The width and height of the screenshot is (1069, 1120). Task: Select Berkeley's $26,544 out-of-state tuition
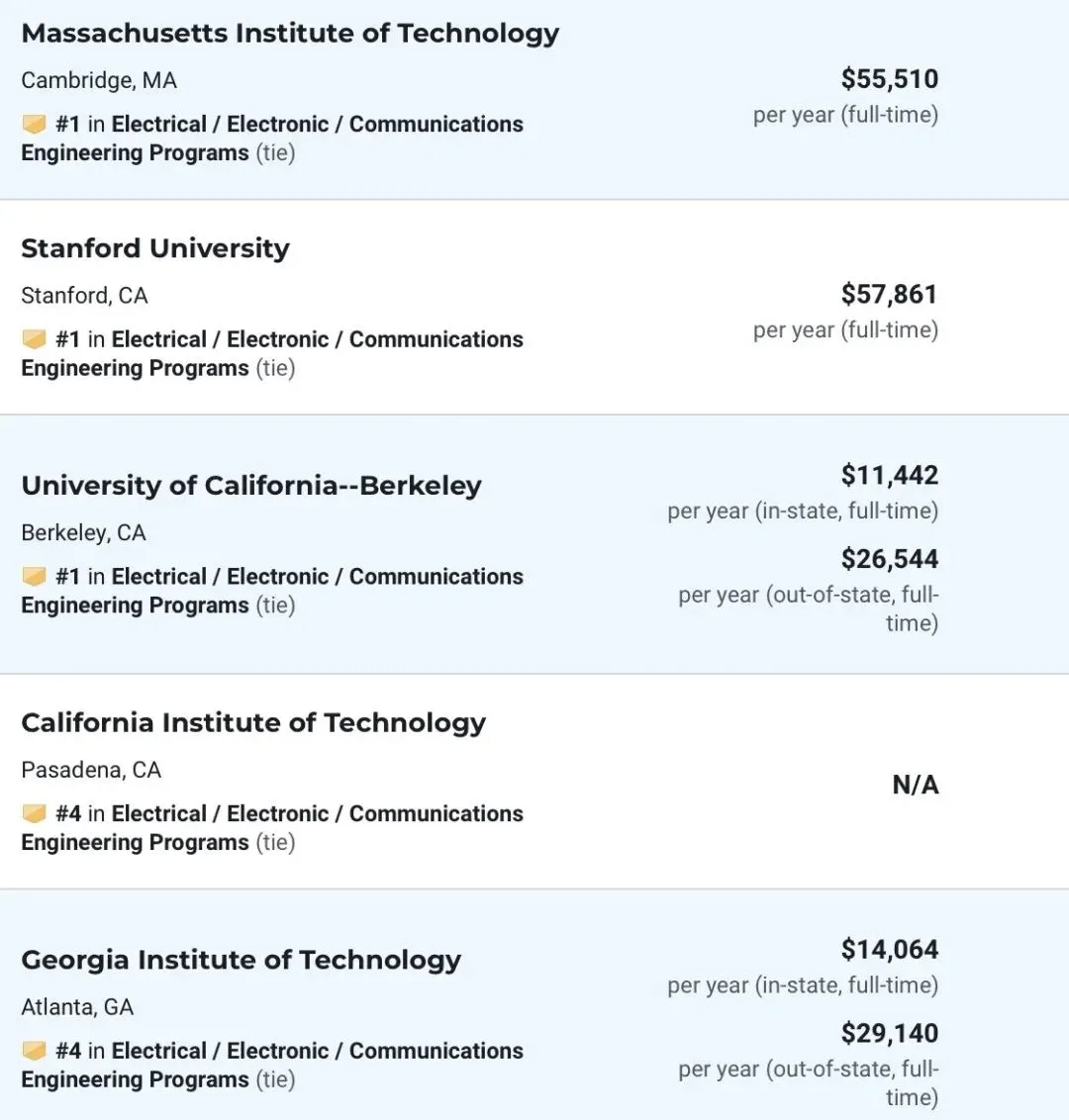tap(889, 559)
